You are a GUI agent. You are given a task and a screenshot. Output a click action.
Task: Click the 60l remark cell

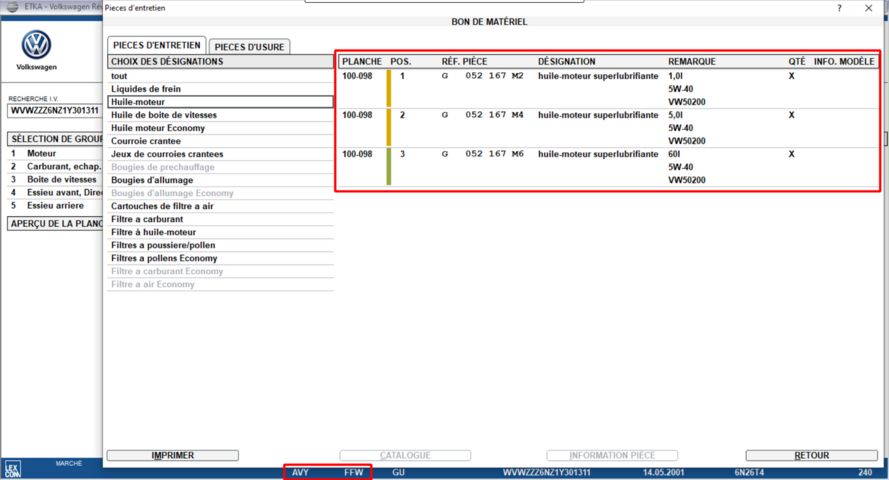click(674, 154)
